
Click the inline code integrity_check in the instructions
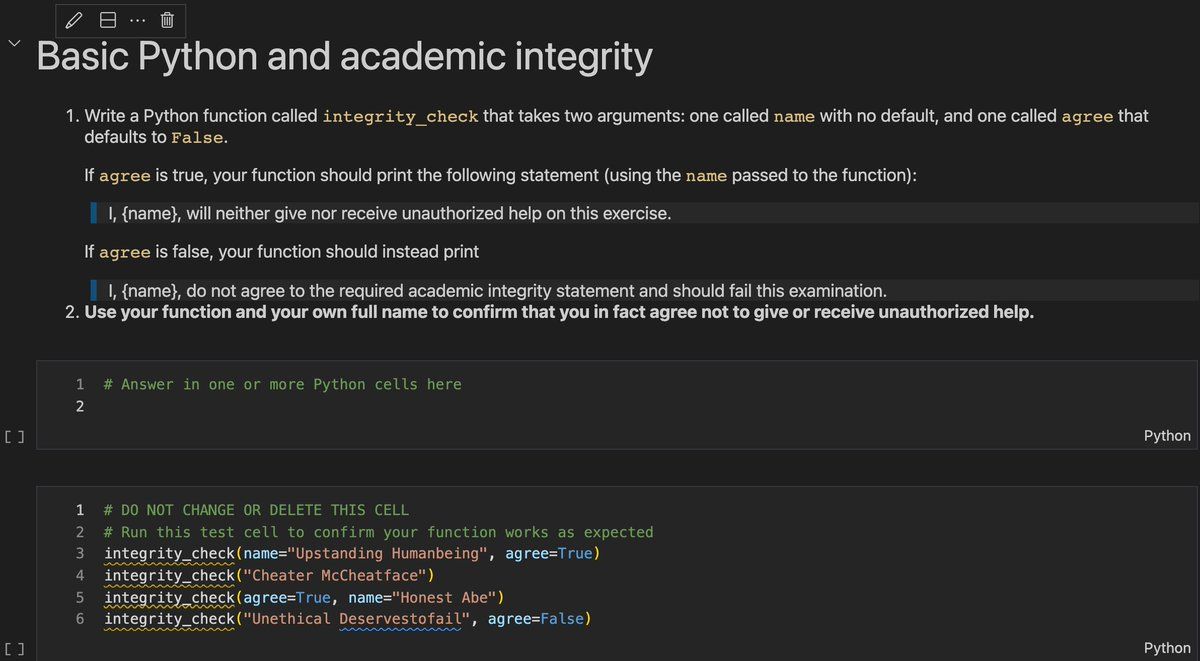click(401, 116)
